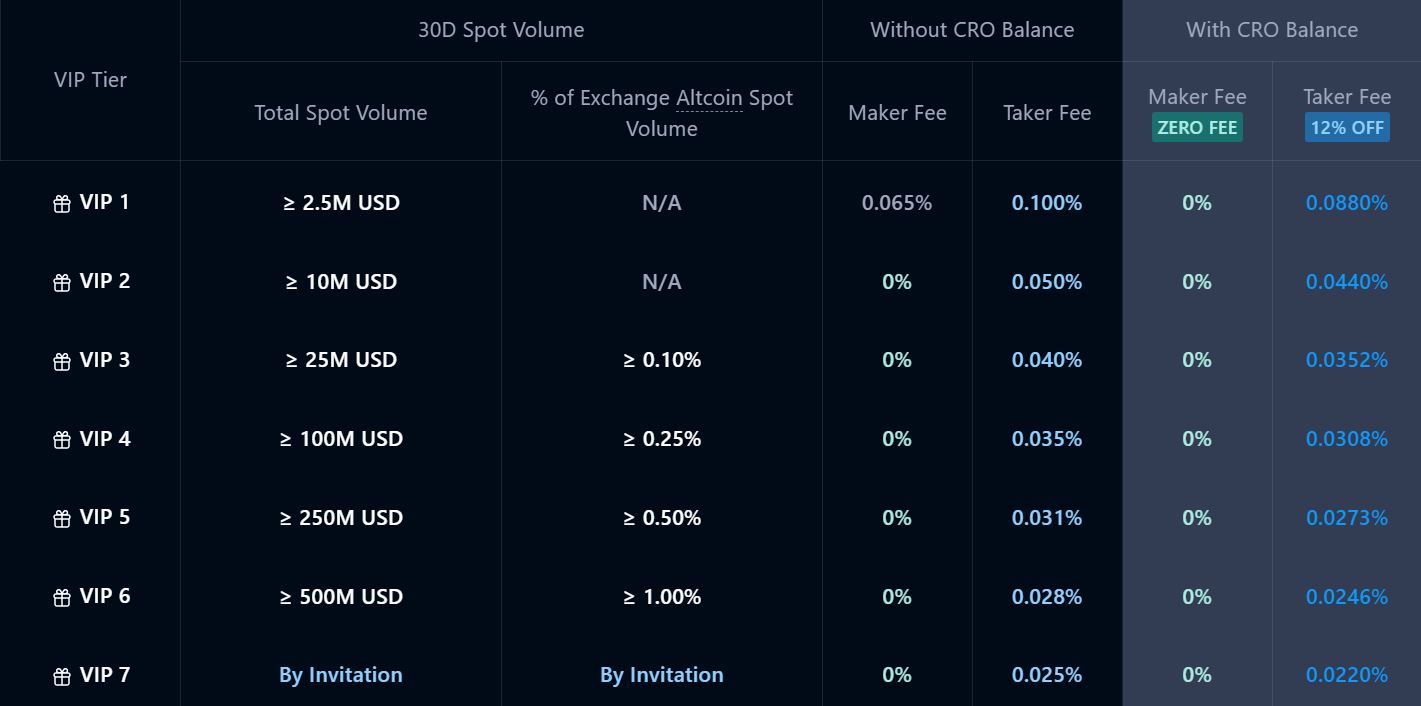Click the ZERO FEE badge under Maker Fee
The image size is (1421, 706).
1197,128
